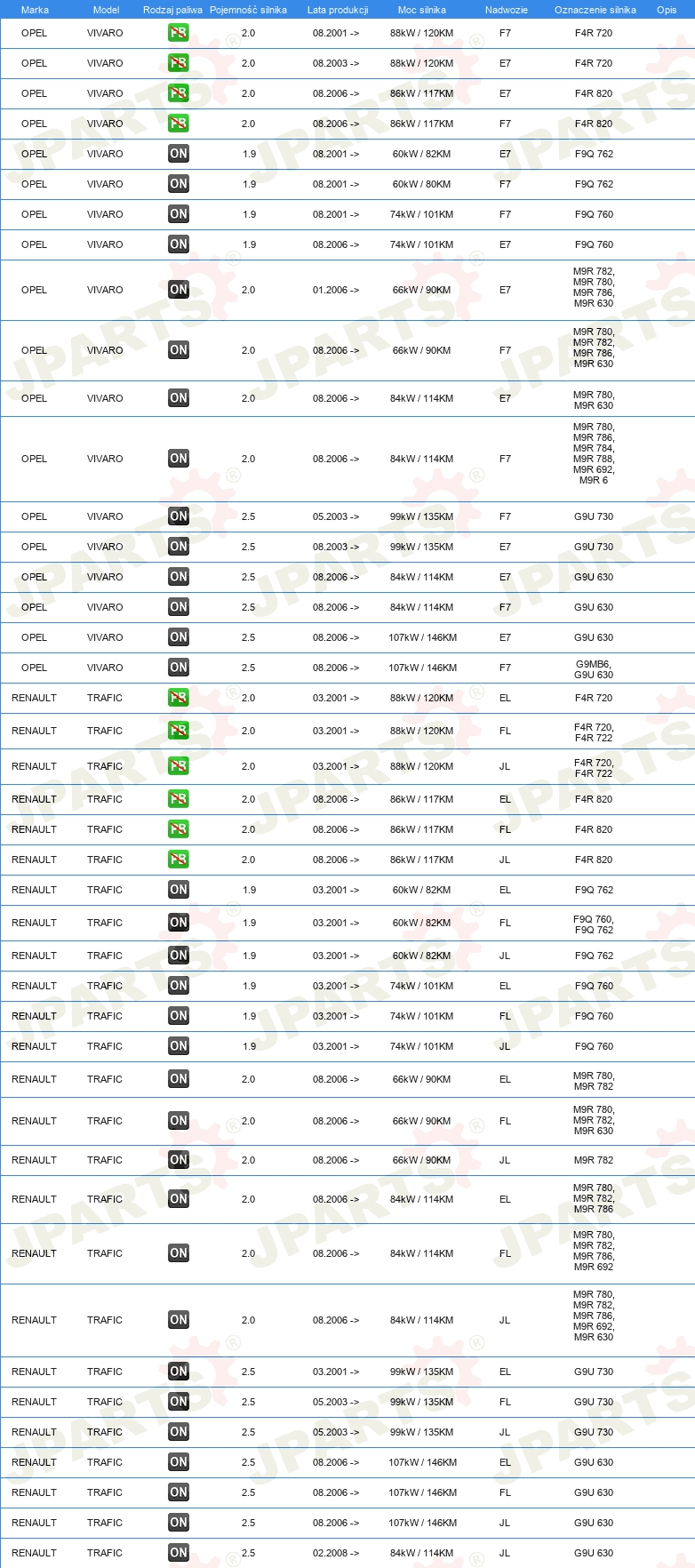Click diesel icon for Opel Vivaro 01.2006 66kW row
This screenshot has height=1568, width=695.
(x=179, y=290)
